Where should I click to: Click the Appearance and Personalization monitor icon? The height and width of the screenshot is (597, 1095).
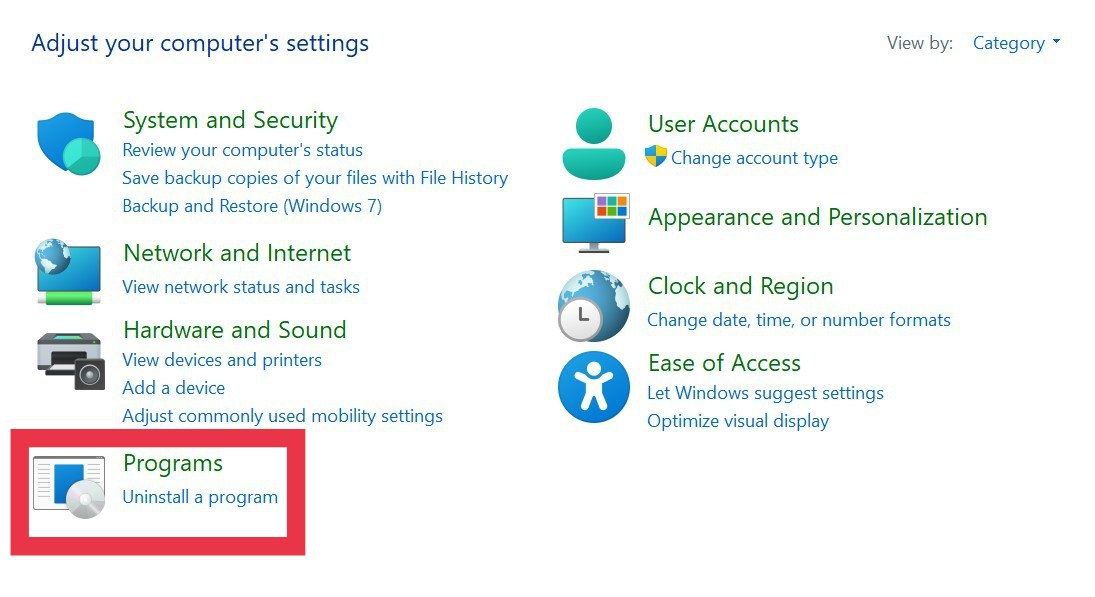coord(595,222)
